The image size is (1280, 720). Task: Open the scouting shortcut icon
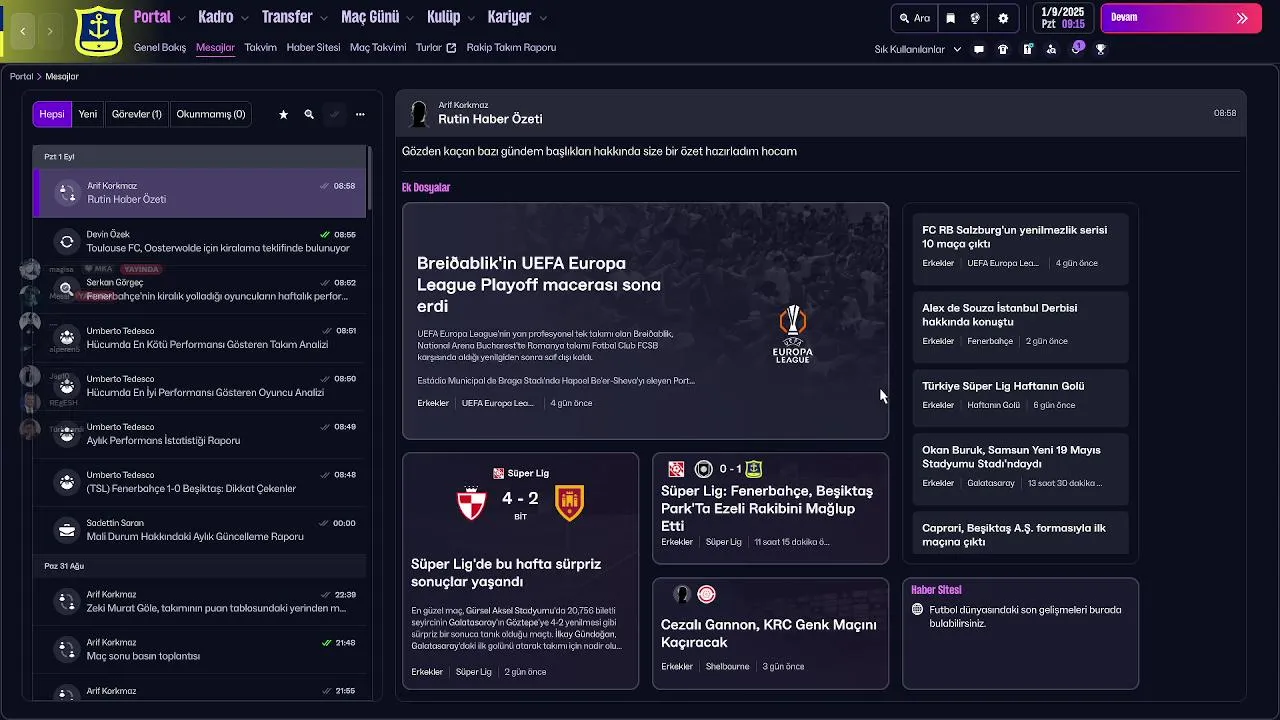point(1051,49)
